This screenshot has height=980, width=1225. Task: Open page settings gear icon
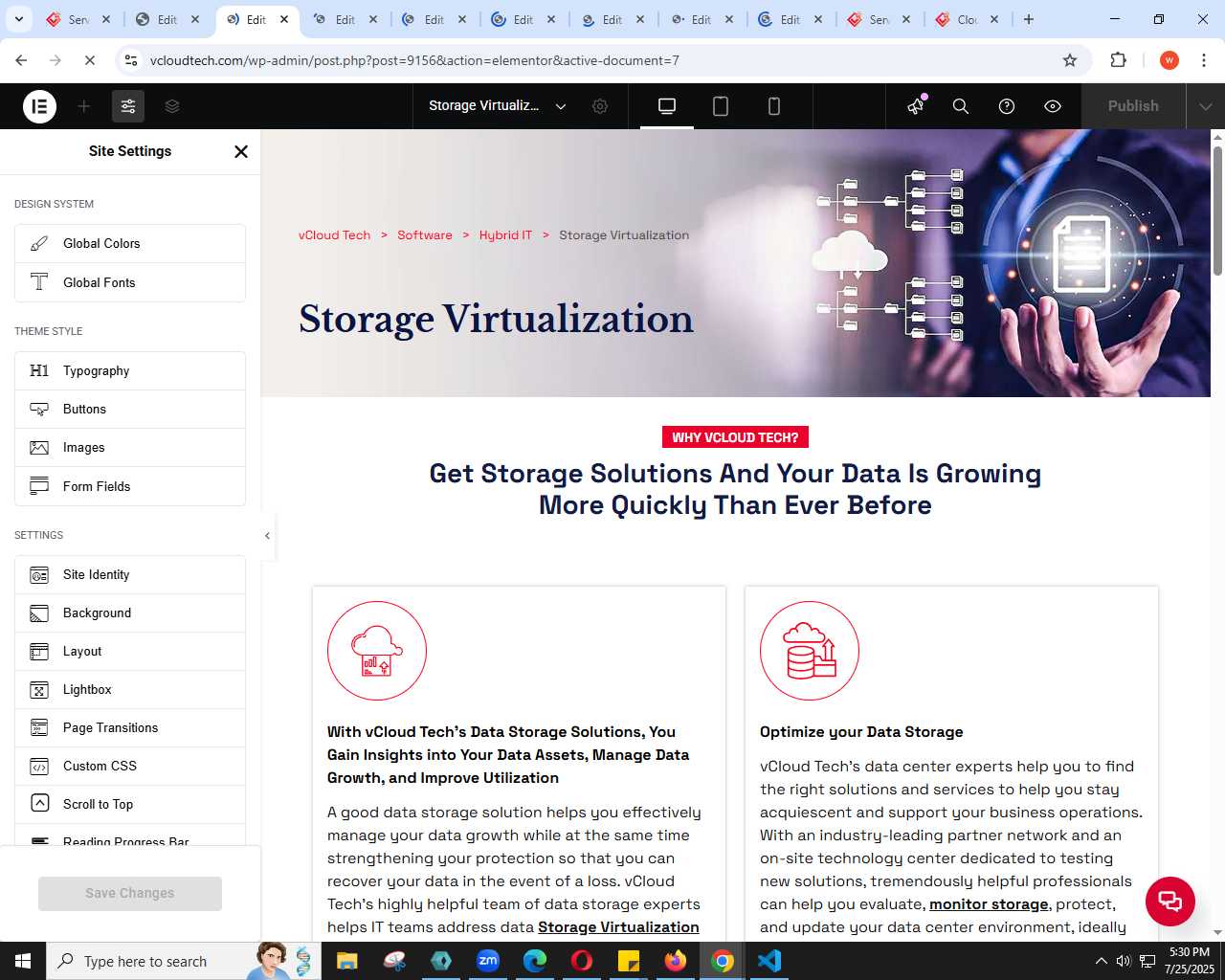pos(600,106)
